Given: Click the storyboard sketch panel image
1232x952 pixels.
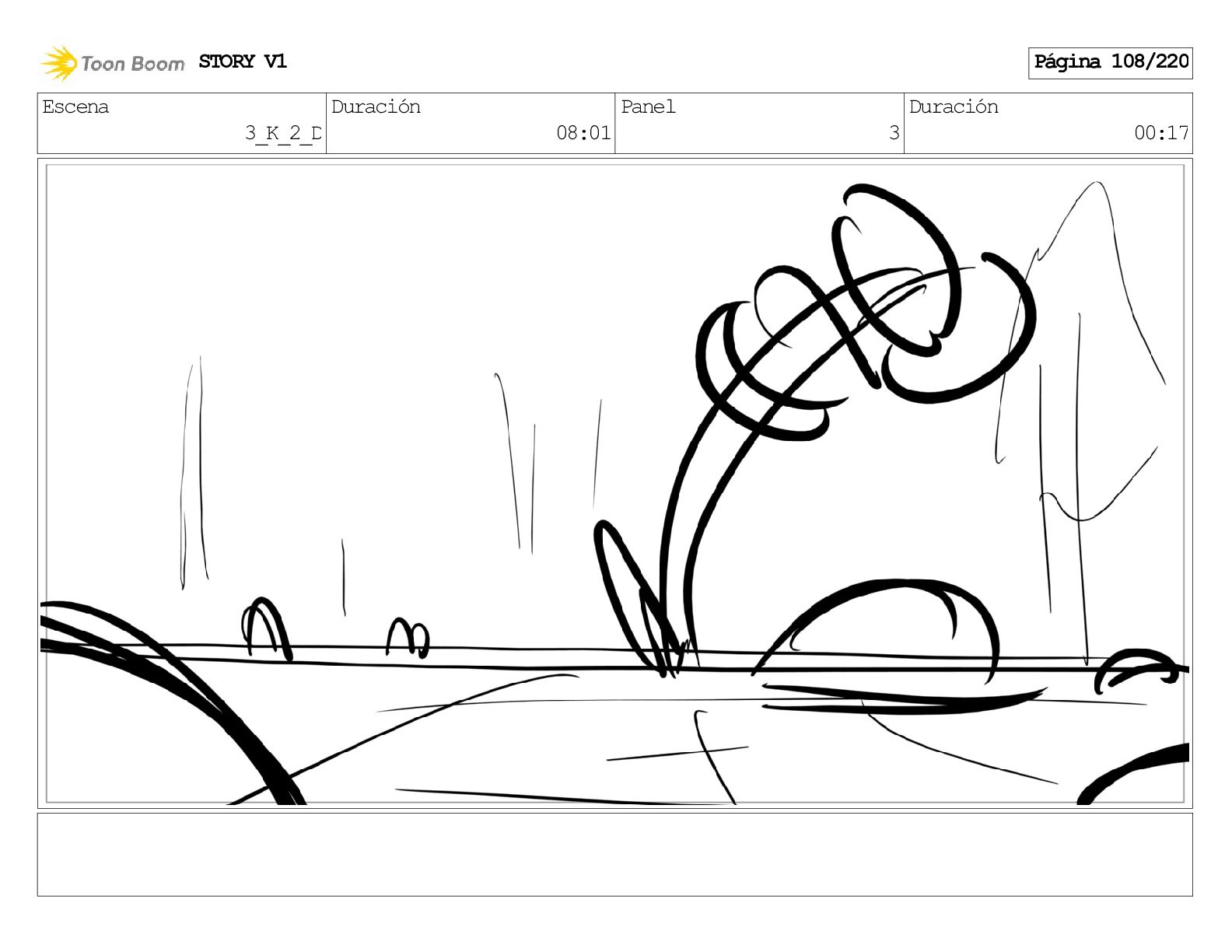Looking at the screenshot, I should (x=614, y=483).
